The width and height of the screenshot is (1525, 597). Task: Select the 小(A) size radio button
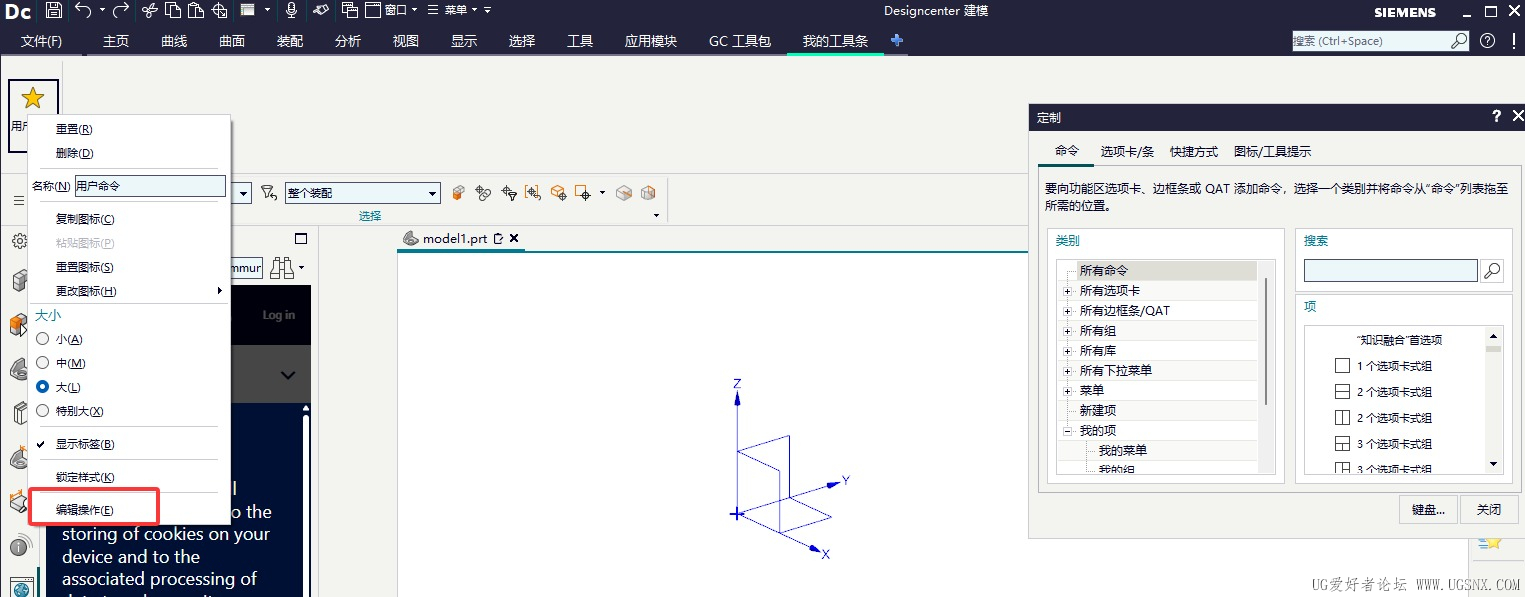pyautogui.click(x=43, y=339)
